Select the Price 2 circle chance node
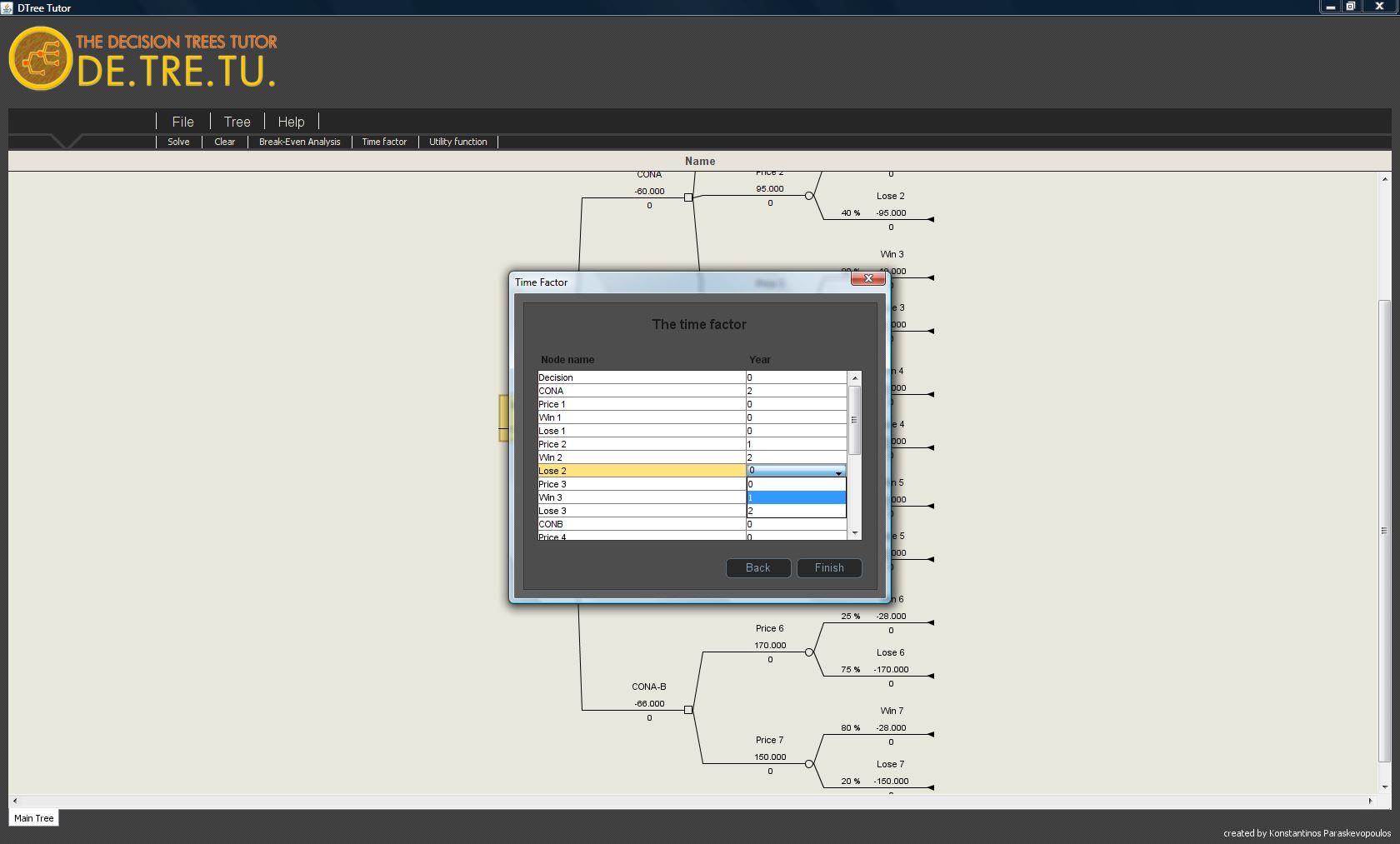The image size is (1400, 844). click(808, 197)
